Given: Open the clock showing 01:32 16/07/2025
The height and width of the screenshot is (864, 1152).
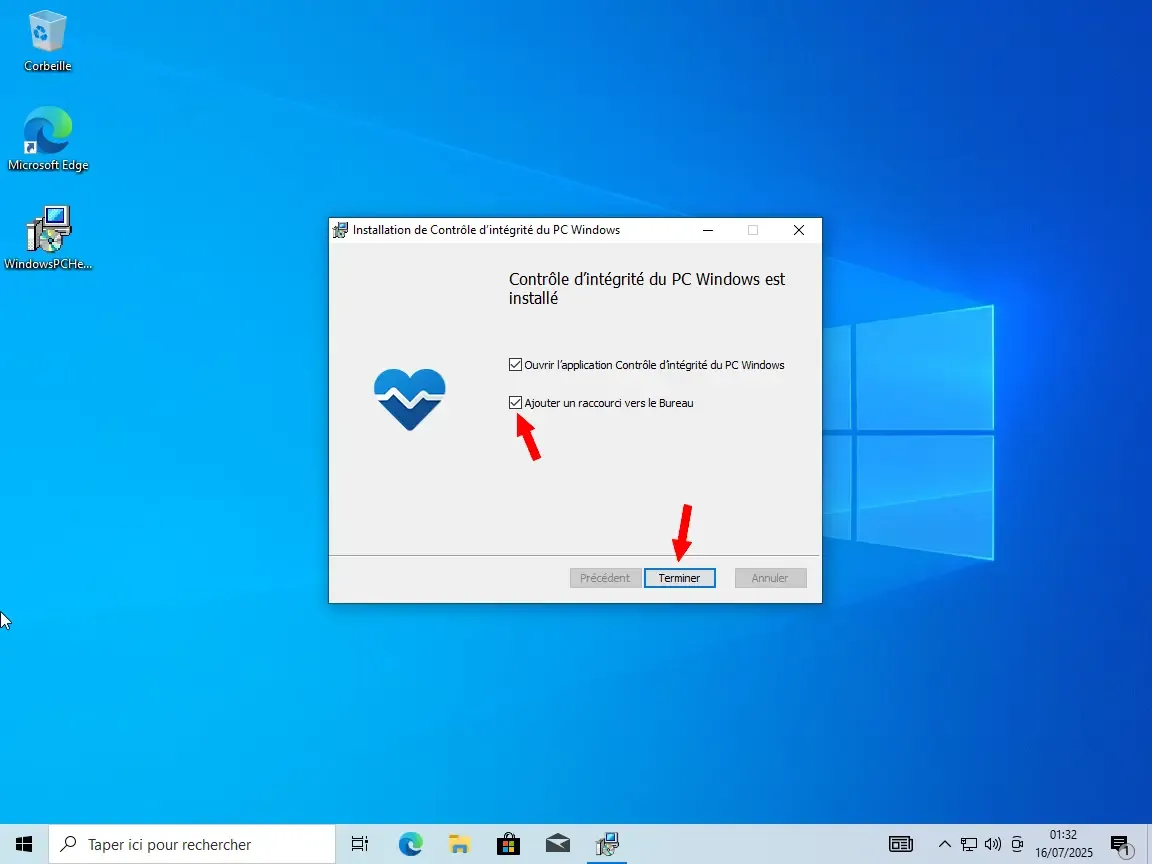Looking at the screenshot, I should pyautogui.click(x=1064, y=844).
